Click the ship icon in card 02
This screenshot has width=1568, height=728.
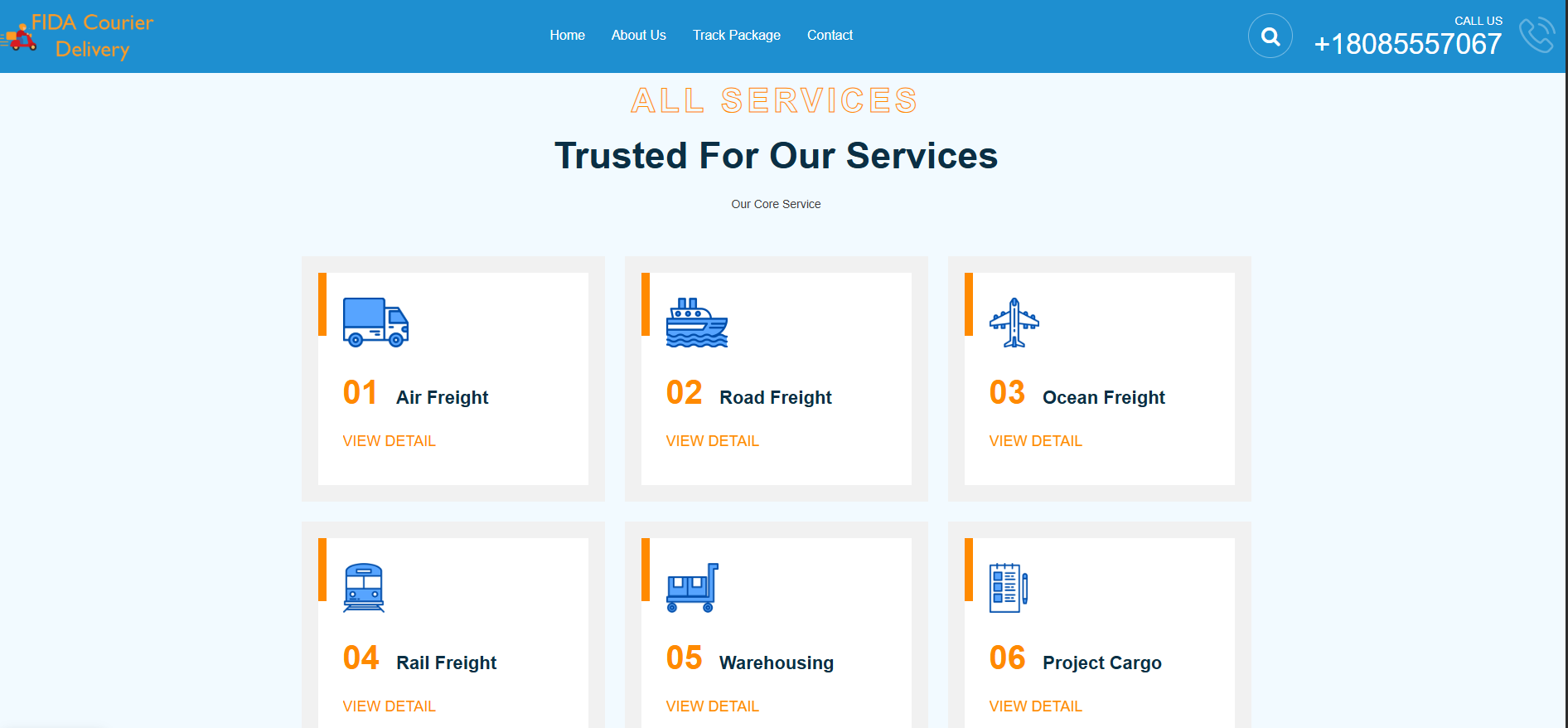click(696, 323)
